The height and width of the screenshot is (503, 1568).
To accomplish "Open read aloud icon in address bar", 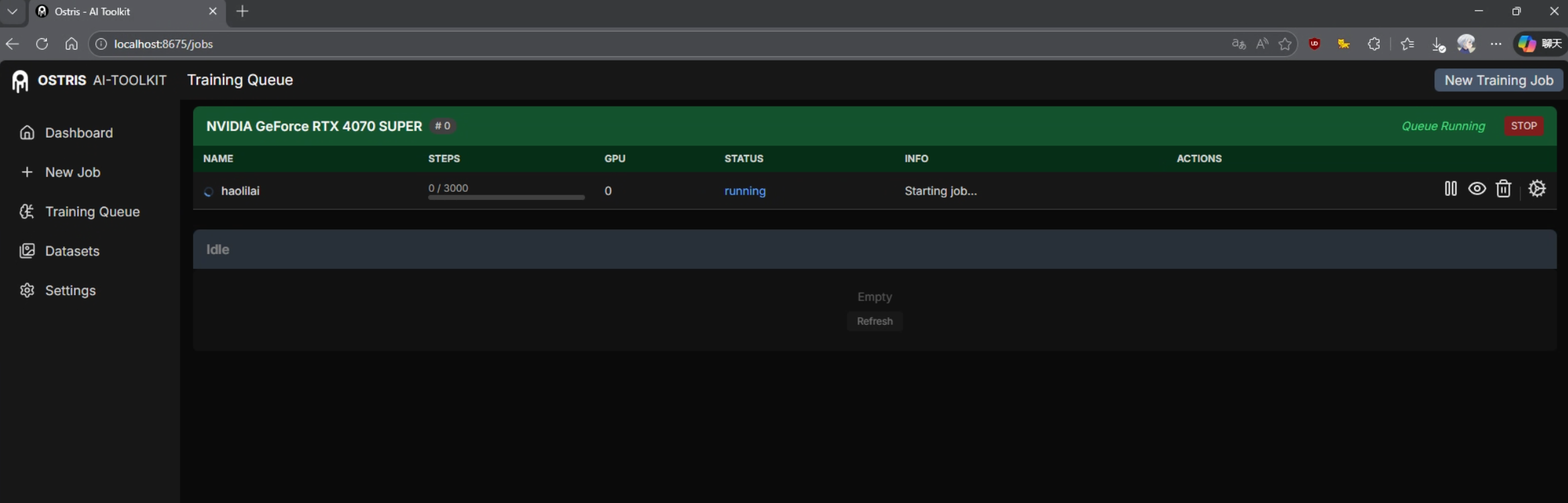I will (1262, 44).
